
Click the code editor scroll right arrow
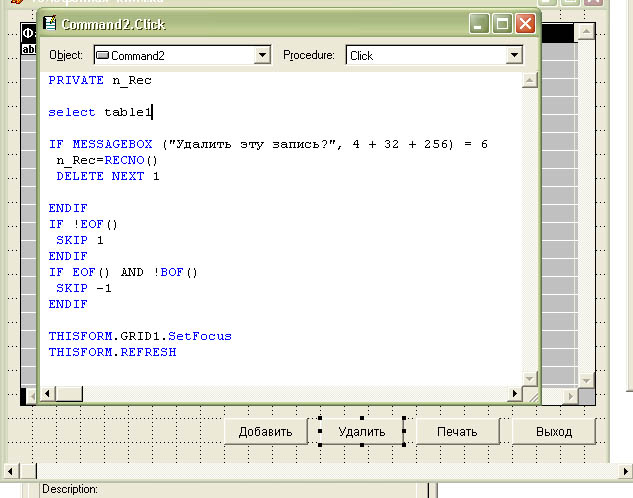[515, 393]
